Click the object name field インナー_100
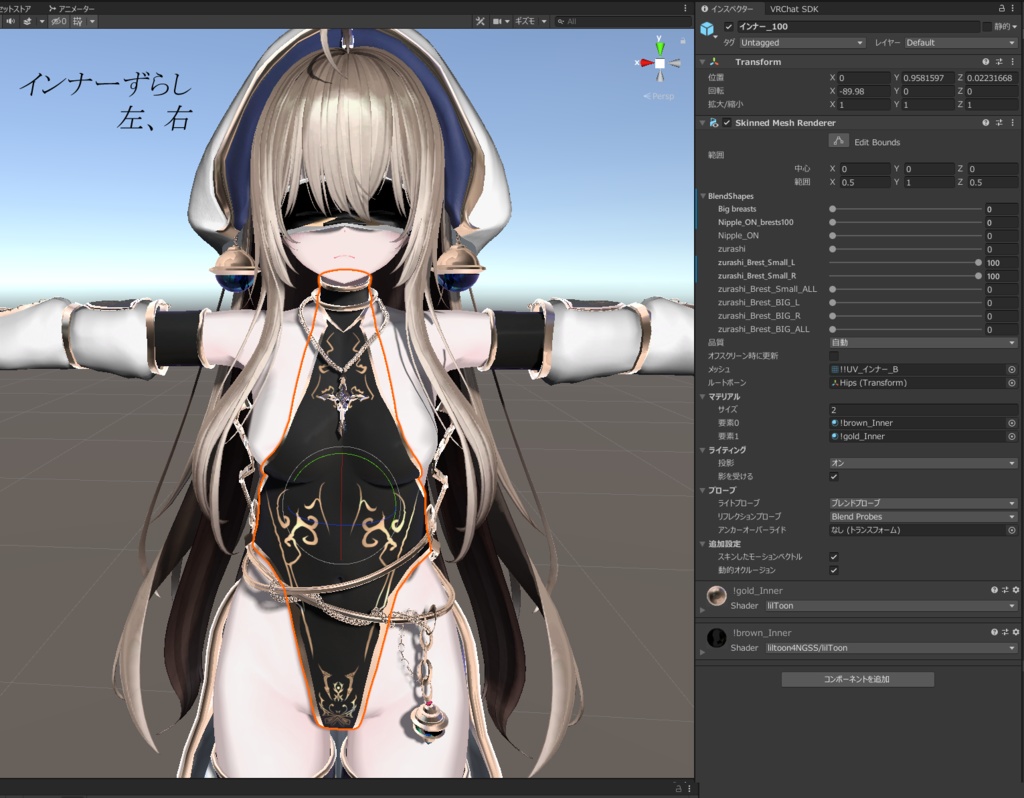The image size is (1024, 798). 858,27
